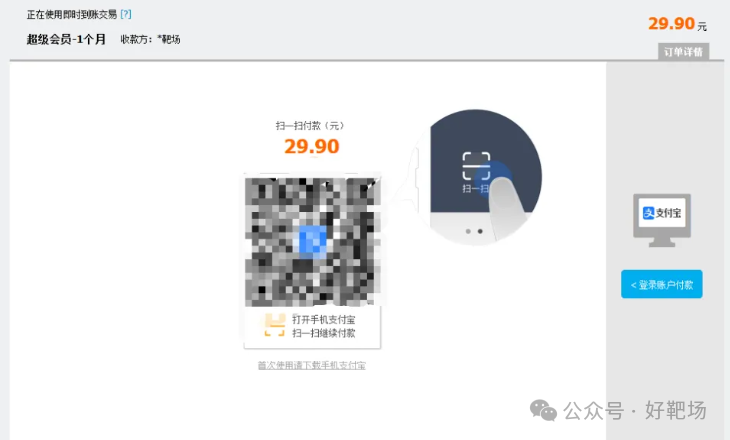Open the 首次使用请下载手机支付宝 link

[311, 366]
